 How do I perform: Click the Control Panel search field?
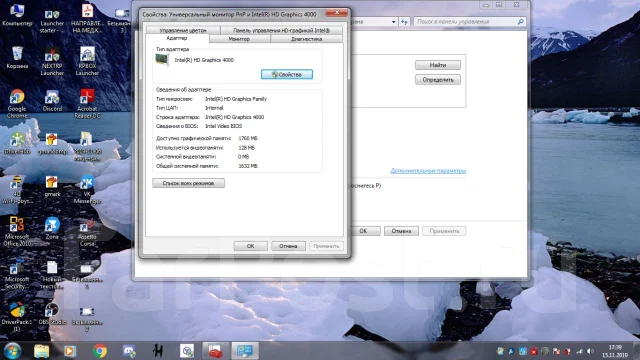coord(469,22)
